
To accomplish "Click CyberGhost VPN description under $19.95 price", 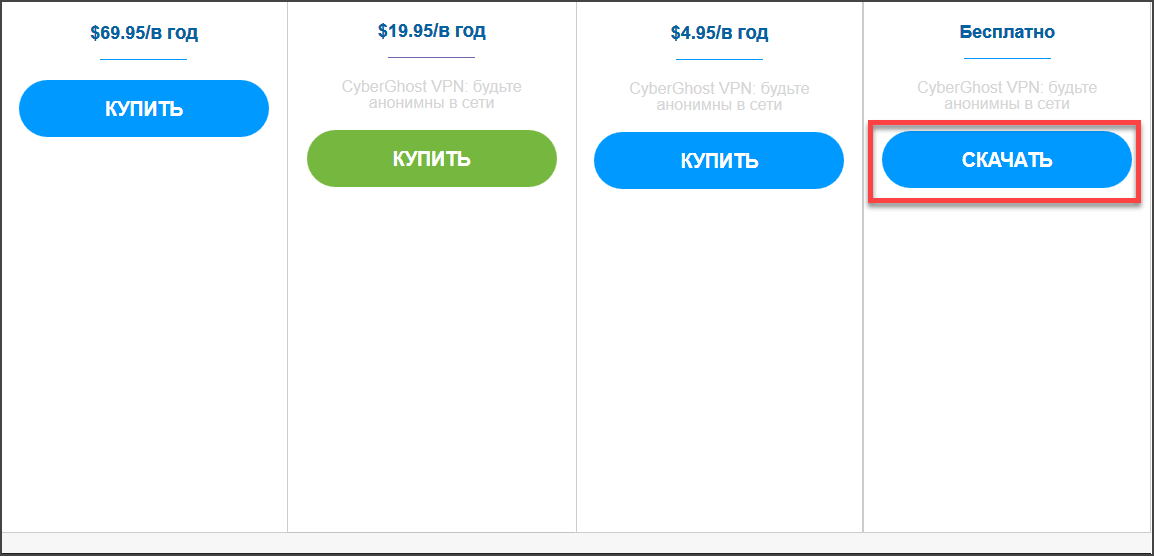I will coord(432,95).
